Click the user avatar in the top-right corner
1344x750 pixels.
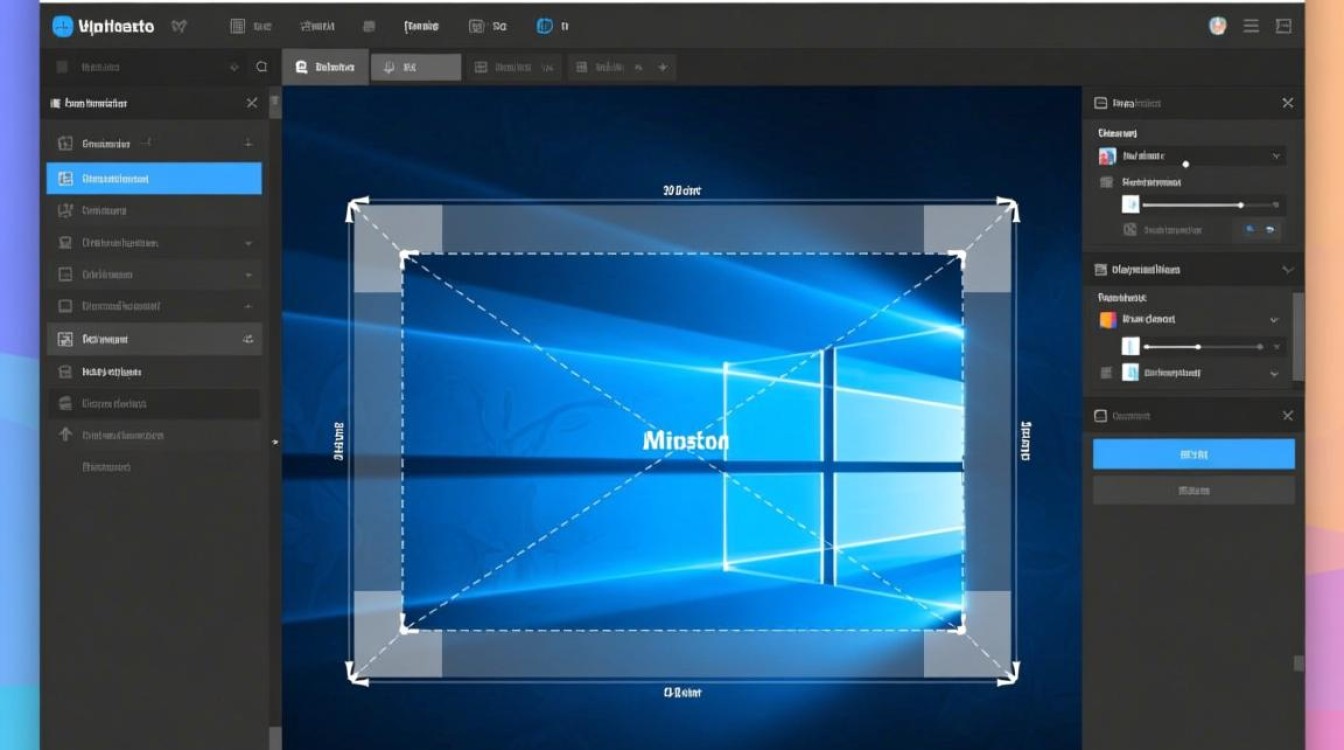1217,27
